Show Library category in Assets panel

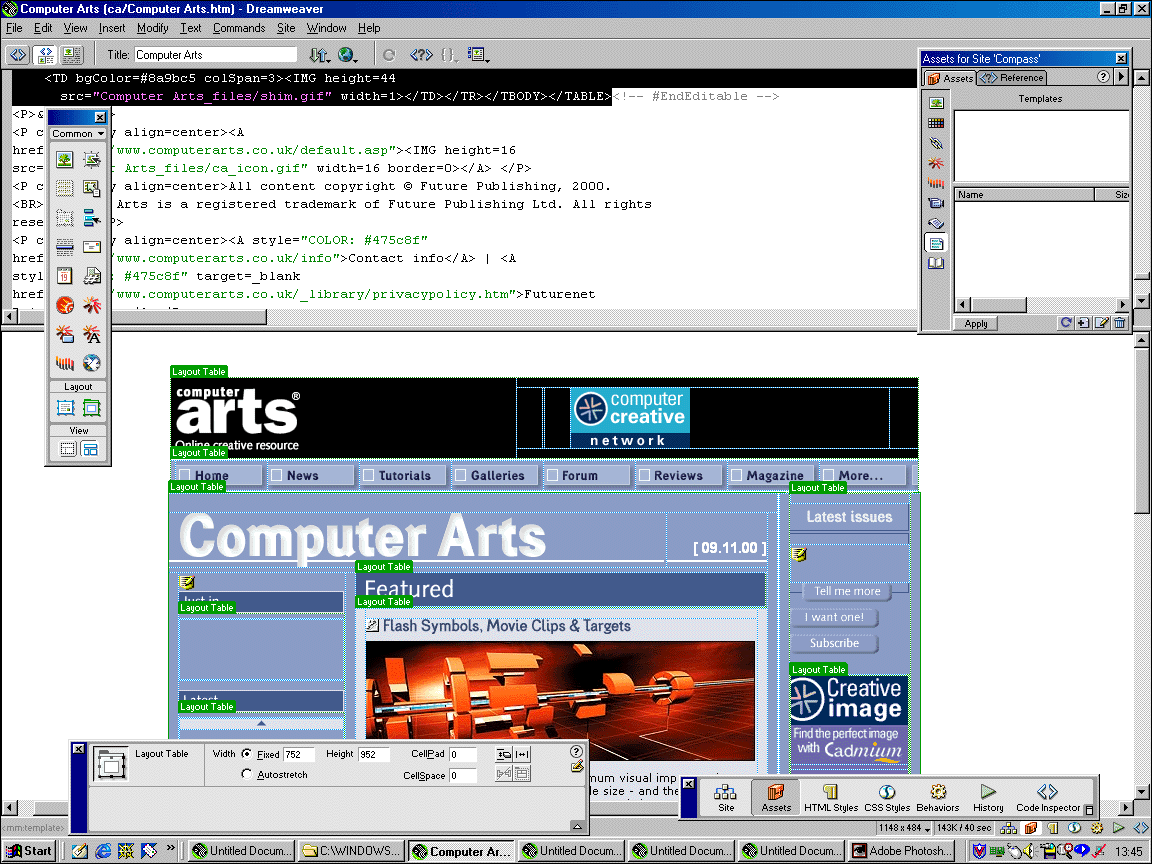click(x=936, y=263)
